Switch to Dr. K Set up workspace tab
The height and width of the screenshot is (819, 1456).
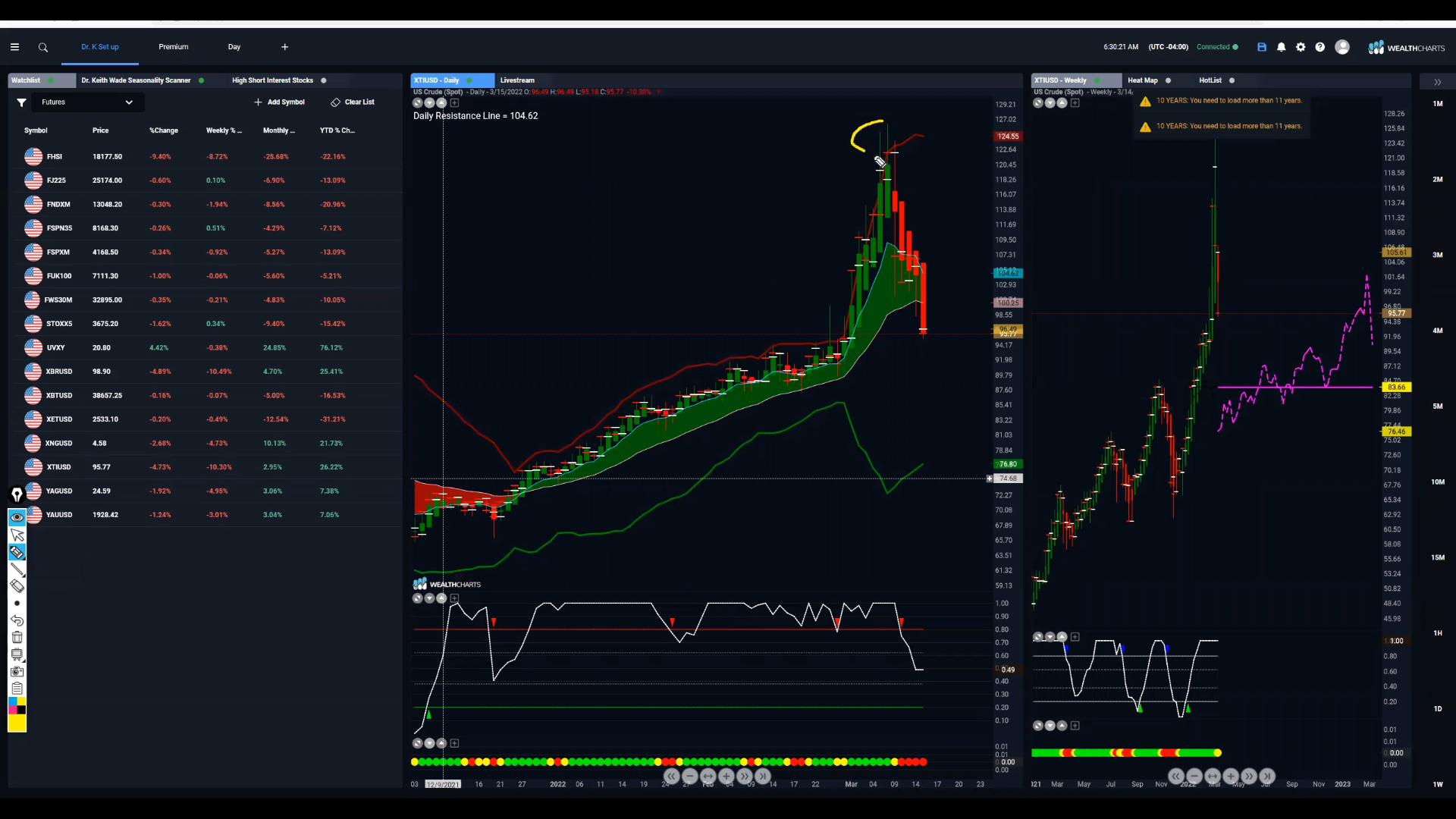point(100,47)
